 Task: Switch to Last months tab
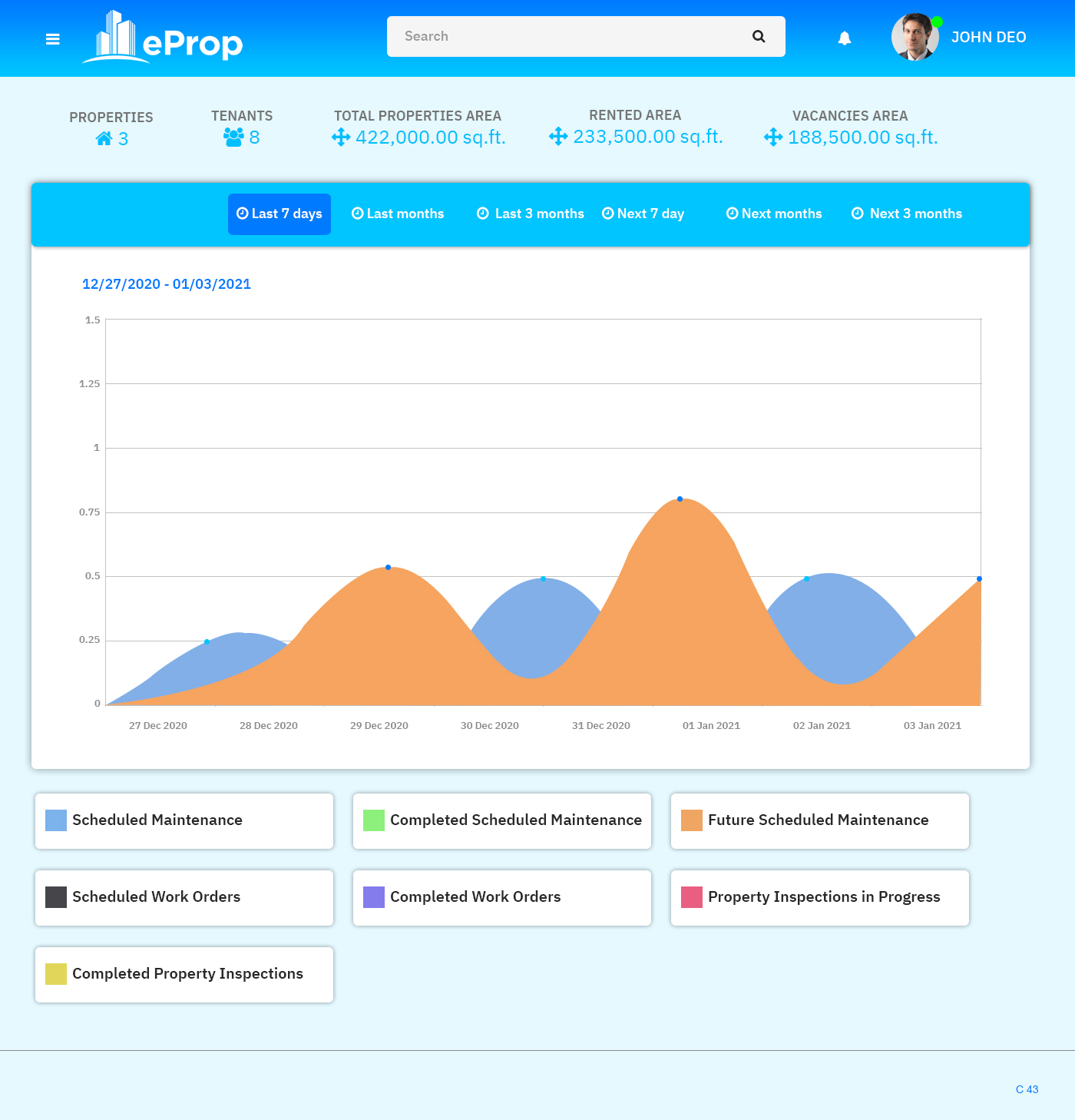coord(398,214)
